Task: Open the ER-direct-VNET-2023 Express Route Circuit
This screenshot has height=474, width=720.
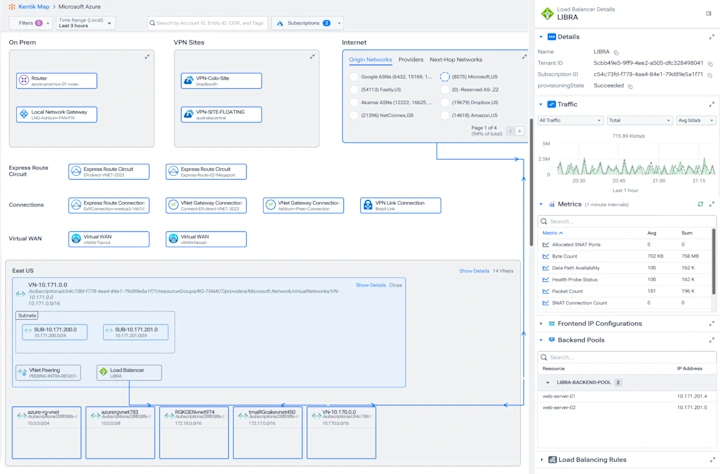Action: click(x=109, y=172)
